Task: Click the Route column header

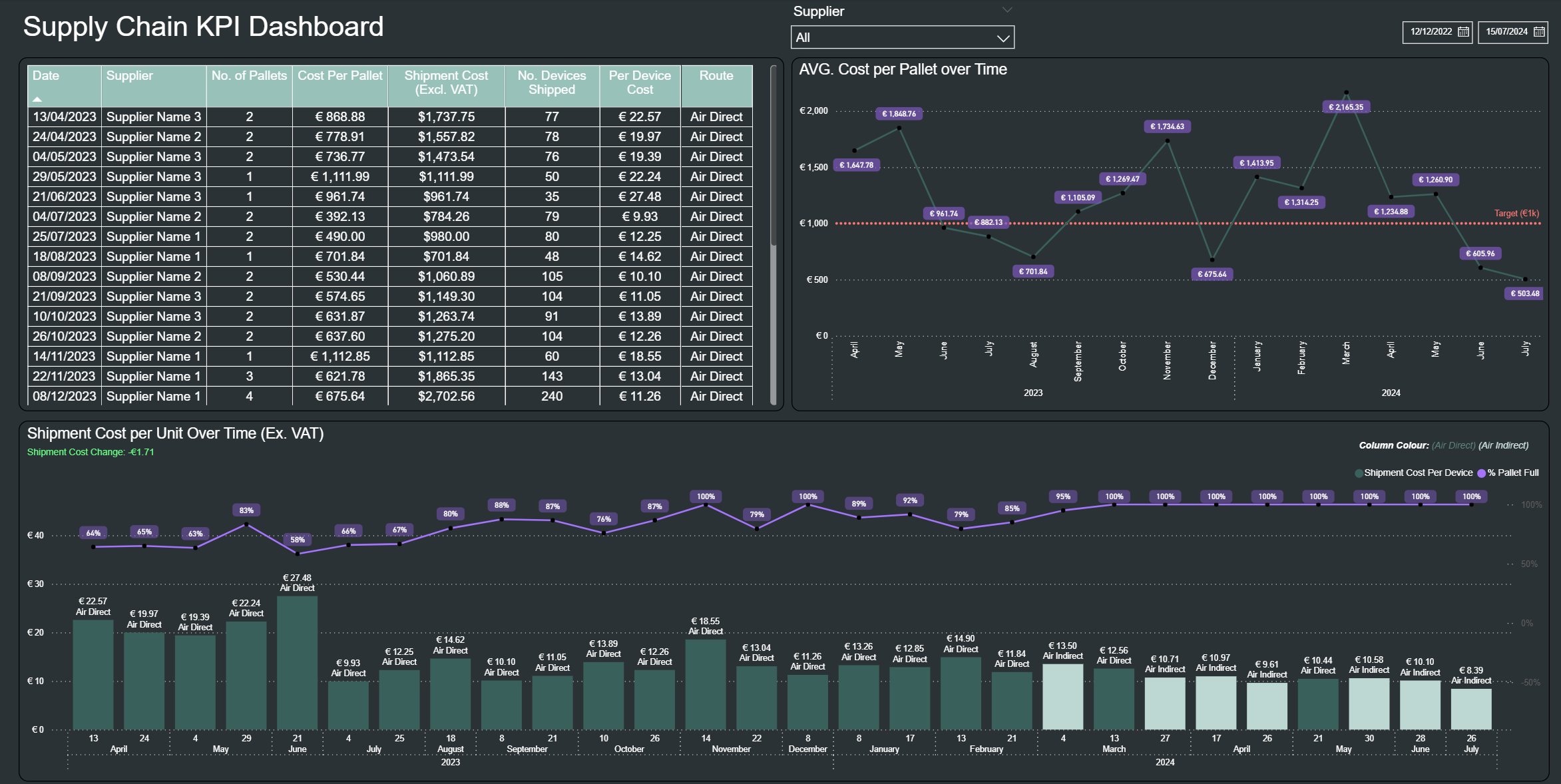Action: click(716, 76)
